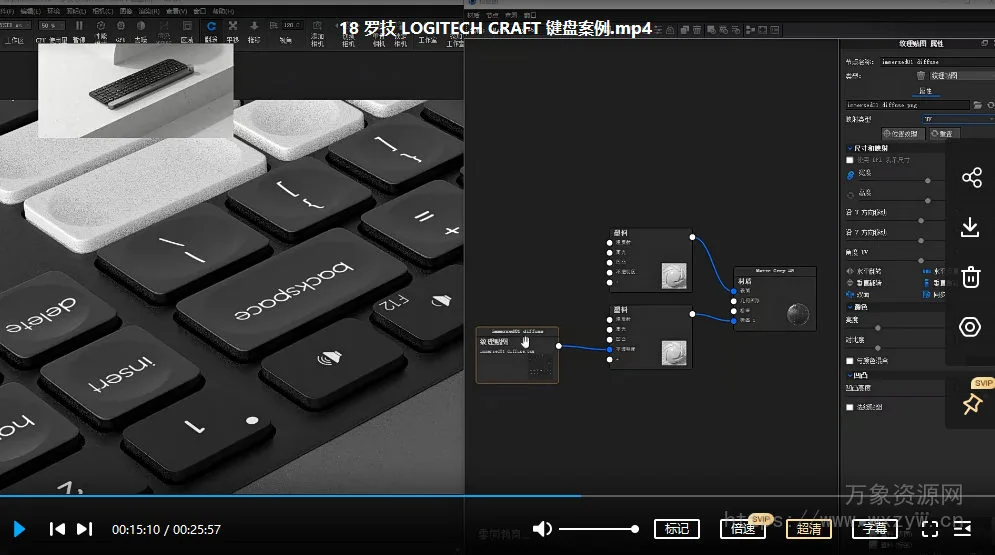Open the 倍速 playback speed menu
The width and height of the screenshot is (995, 555).
coord(743,529)
